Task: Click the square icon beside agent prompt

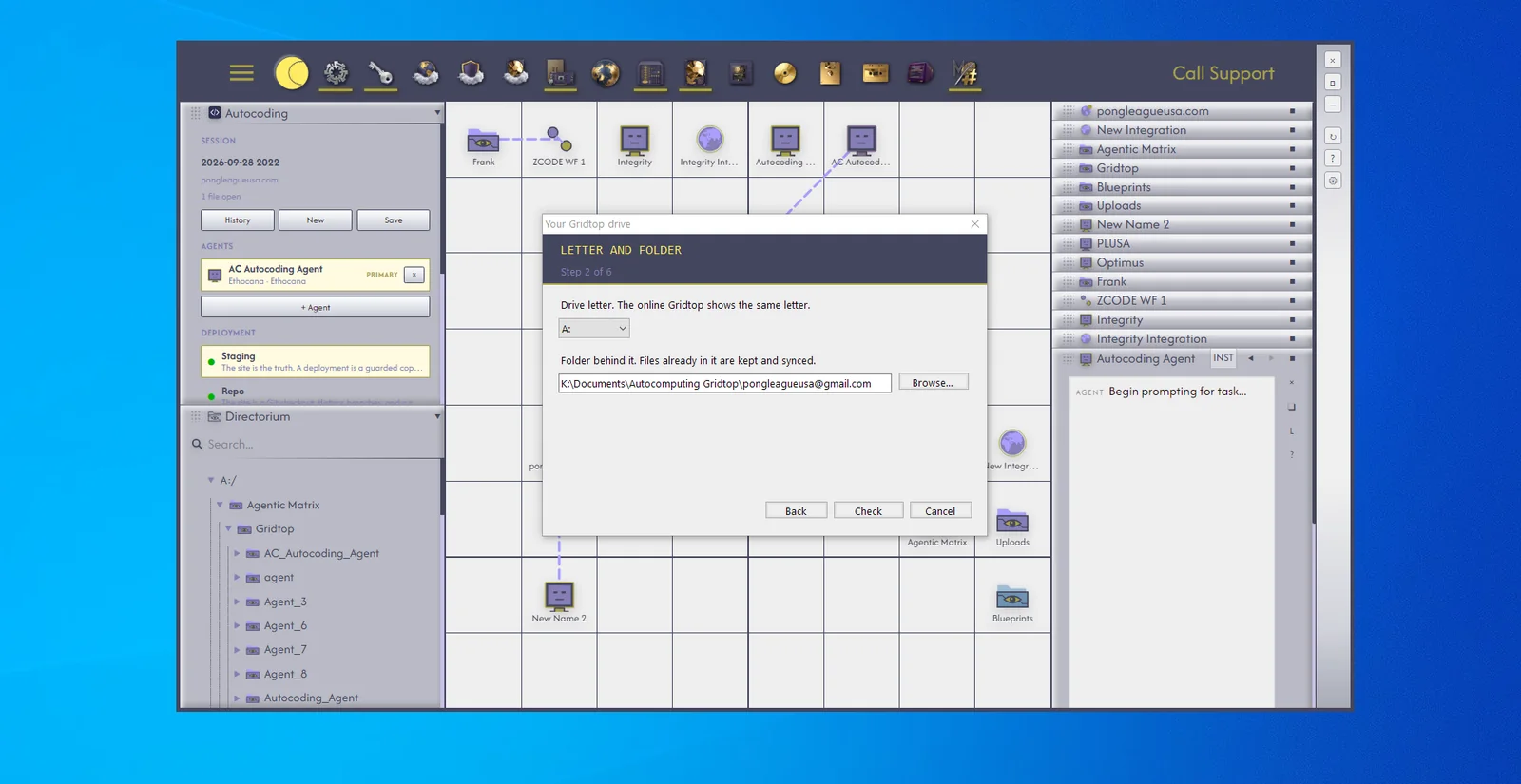Action: 1292,407
